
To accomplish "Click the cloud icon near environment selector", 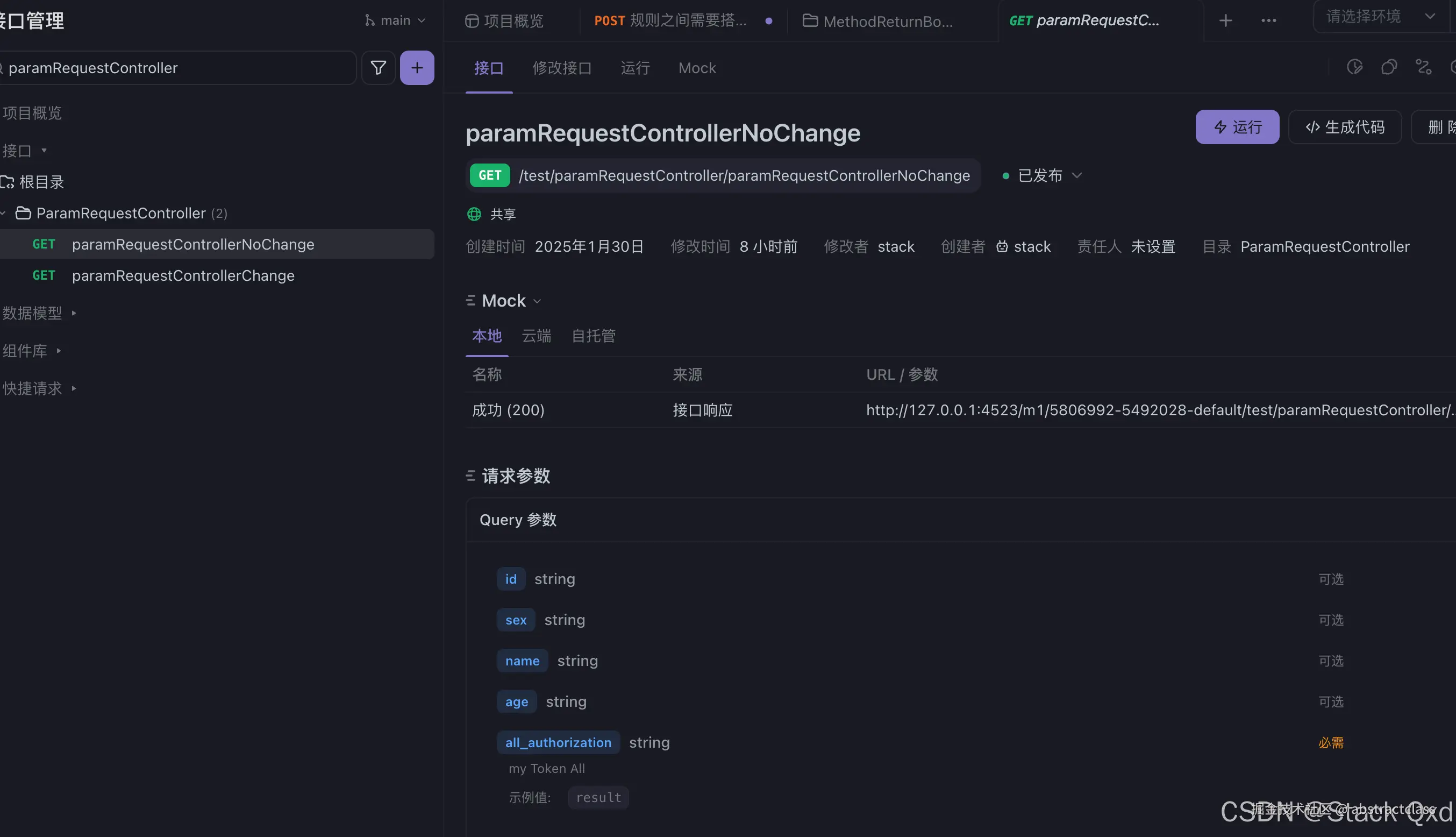I will pyautogui.click(x=1389, y=67).
